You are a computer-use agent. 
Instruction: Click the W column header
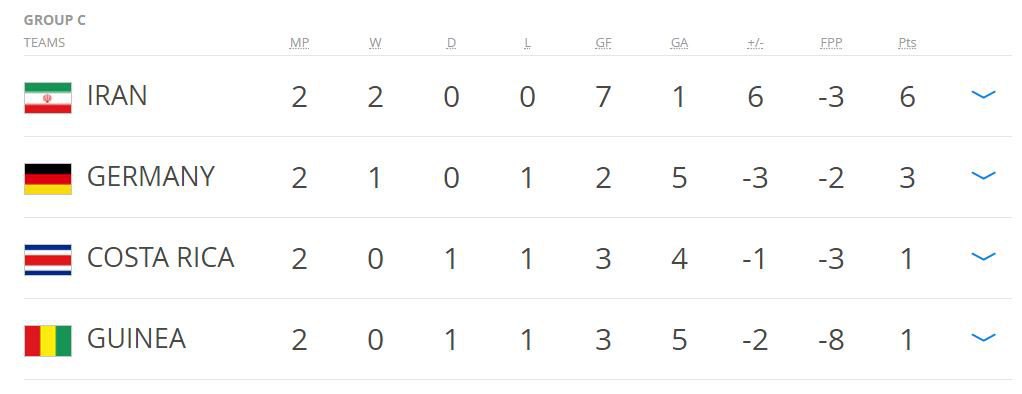(x=375, y=43)
